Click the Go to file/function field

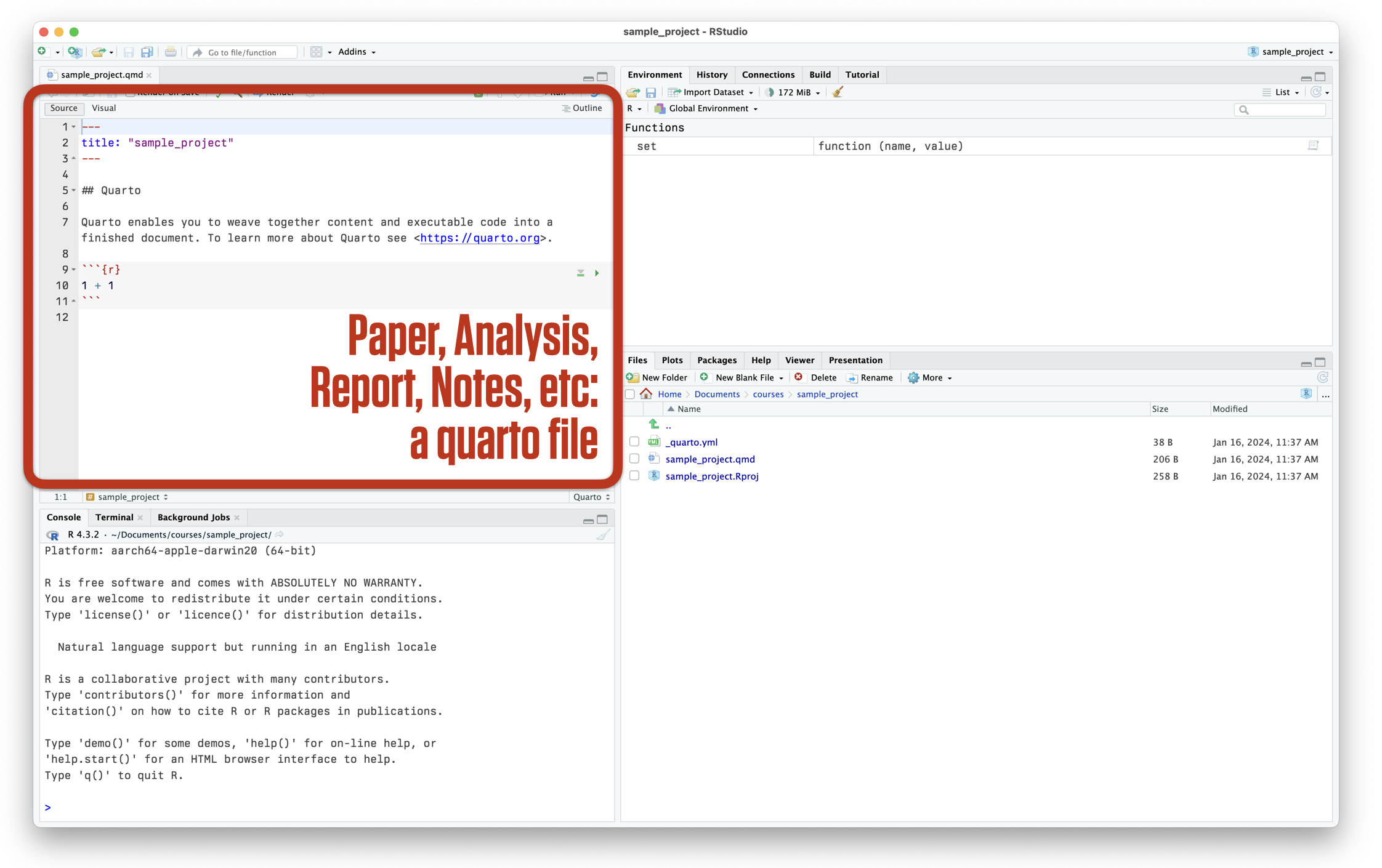pos(243,52)
